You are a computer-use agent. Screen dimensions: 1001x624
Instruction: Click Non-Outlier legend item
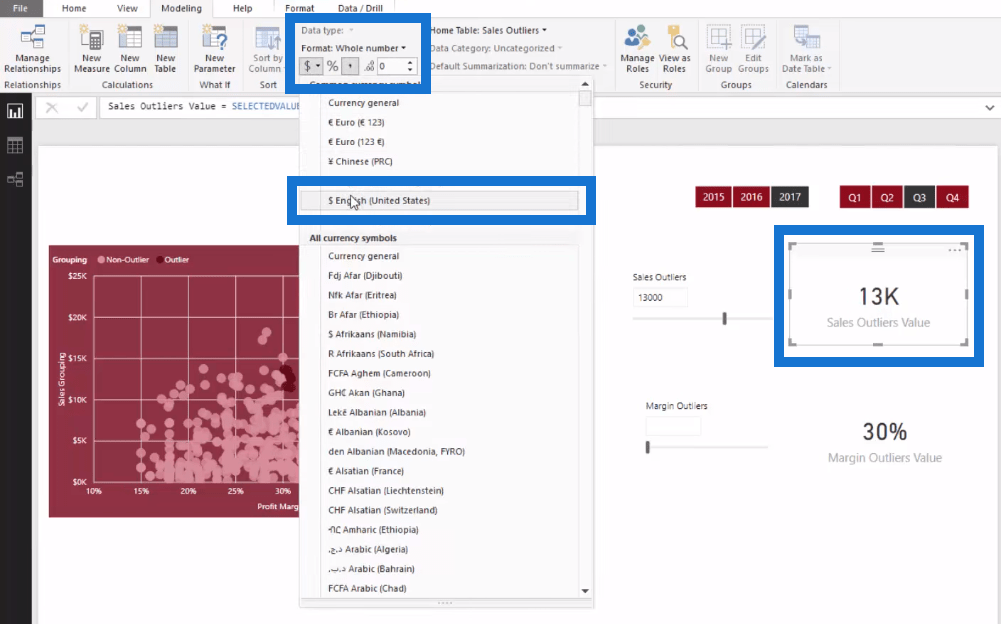click(123, 259)
